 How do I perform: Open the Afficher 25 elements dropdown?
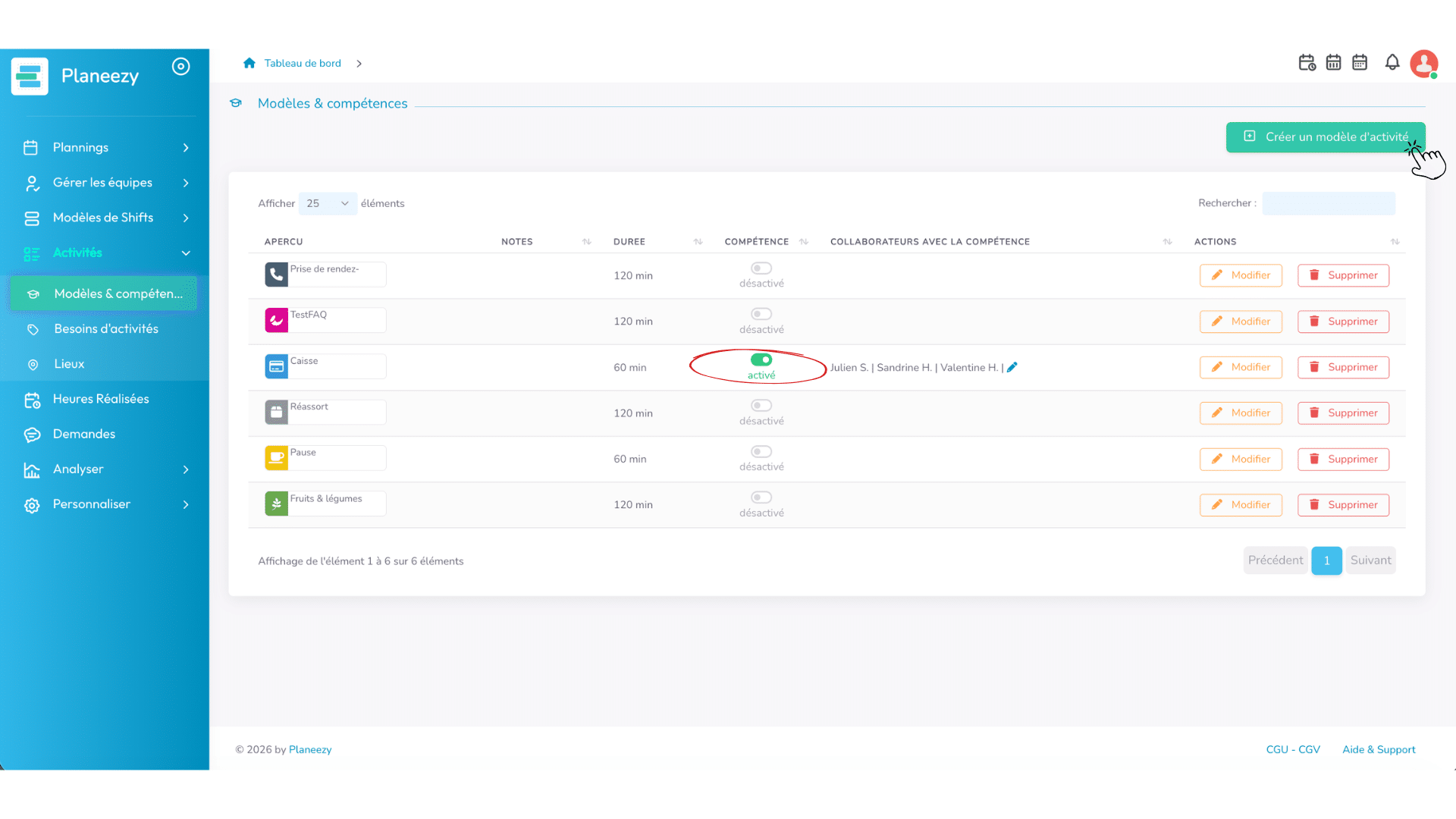(x=328, y=203)
